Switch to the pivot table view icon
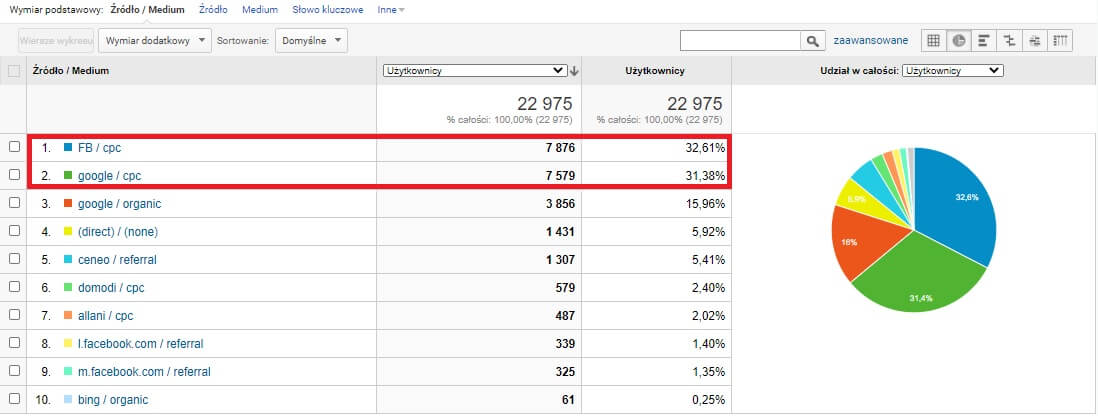1098x416 pixels. 1059,41
